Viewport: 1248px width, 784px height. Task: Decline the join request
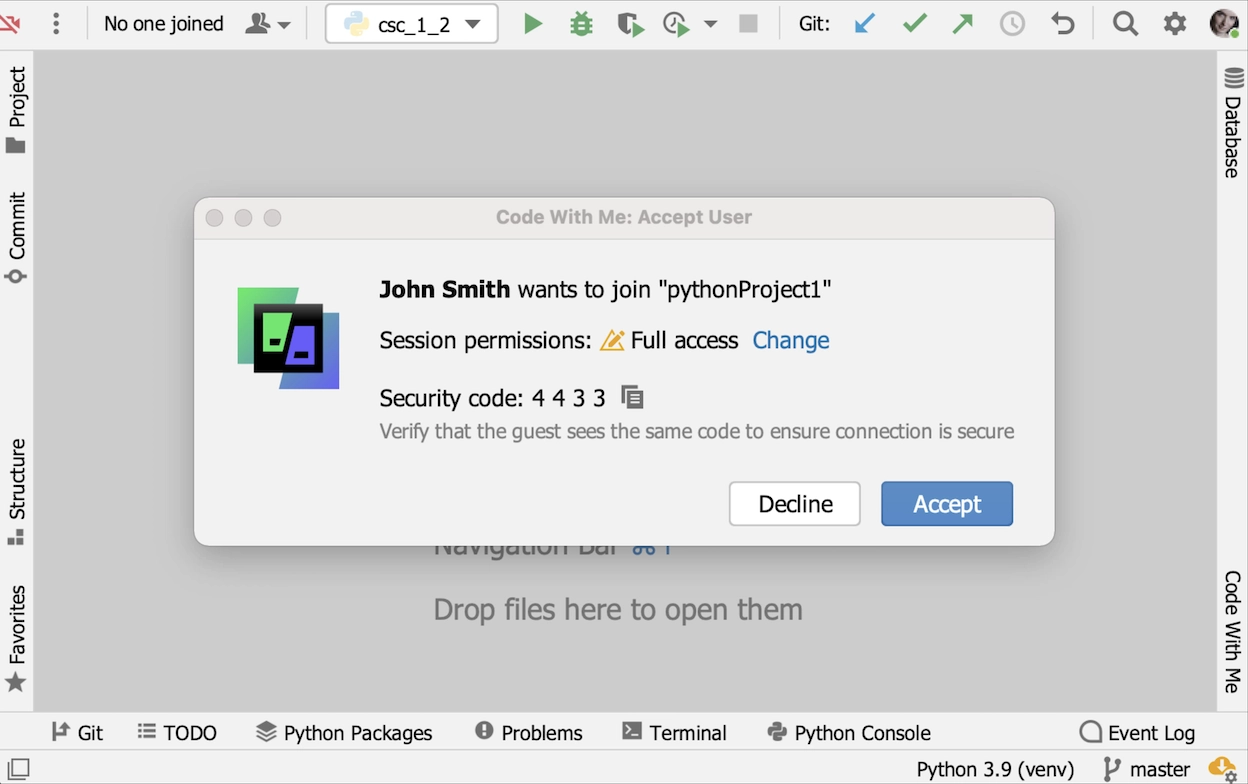coord(795,504)
